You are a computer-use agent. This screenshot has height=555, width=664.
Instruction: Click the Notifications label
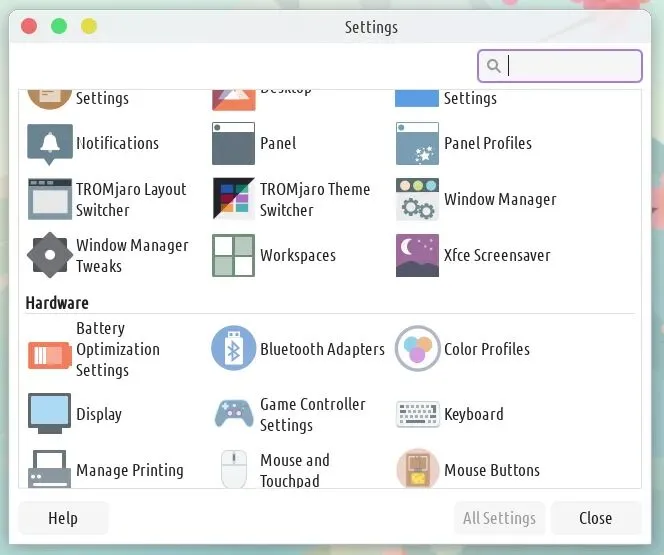coord(118,143)
